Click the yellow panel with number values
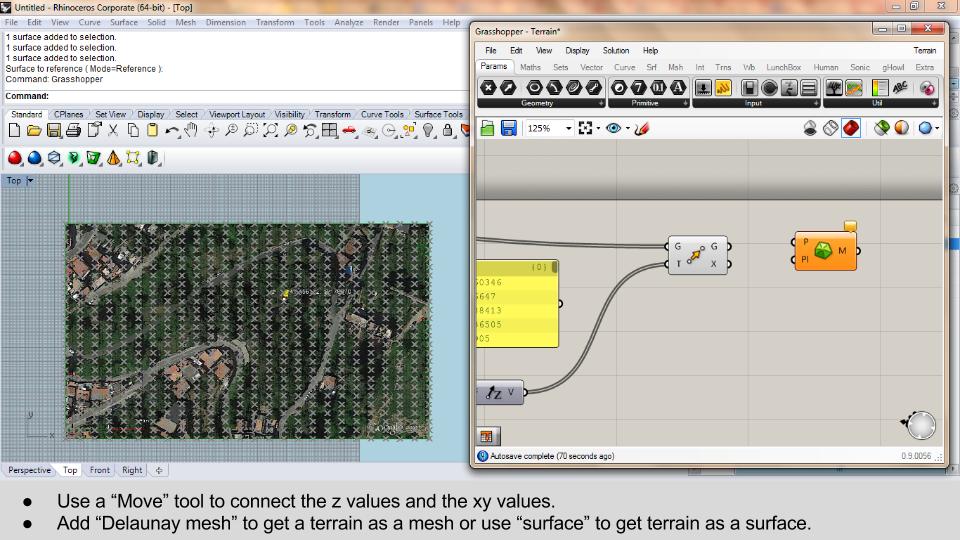The image size is (960, 540). coord(517,304)
